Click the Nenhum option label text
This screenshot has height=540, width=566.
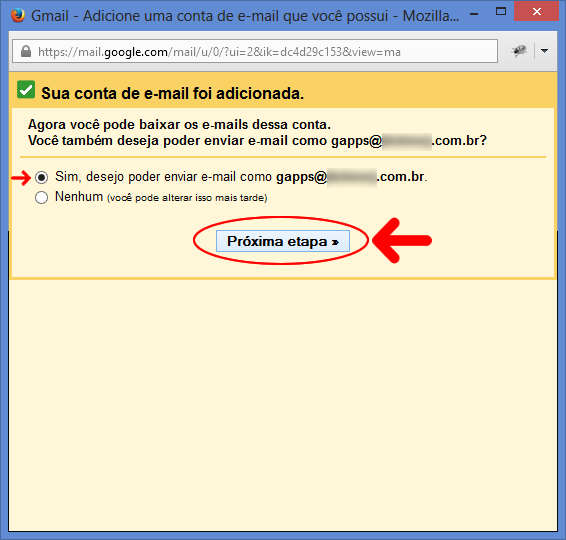(79, 197)
